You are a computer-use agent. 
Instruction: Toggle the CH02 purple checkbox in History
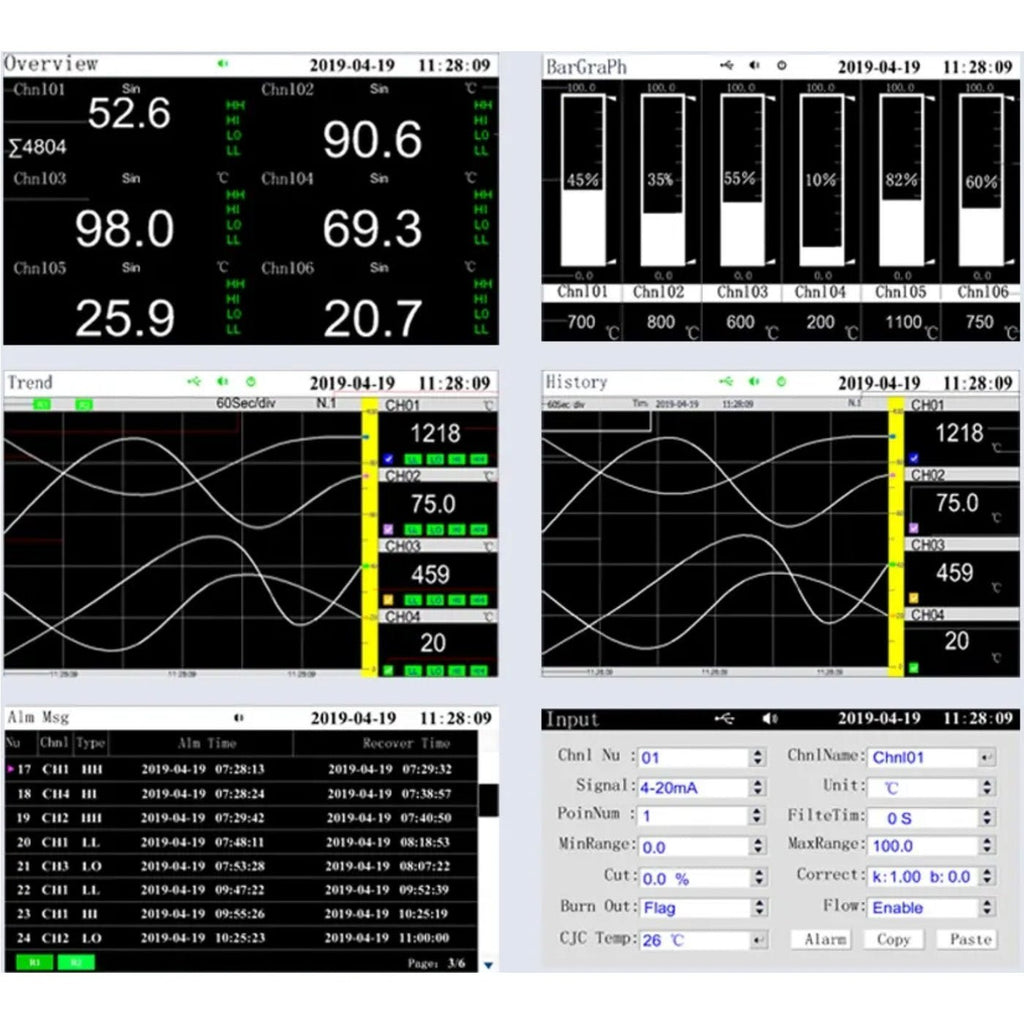tap(914, 528)
